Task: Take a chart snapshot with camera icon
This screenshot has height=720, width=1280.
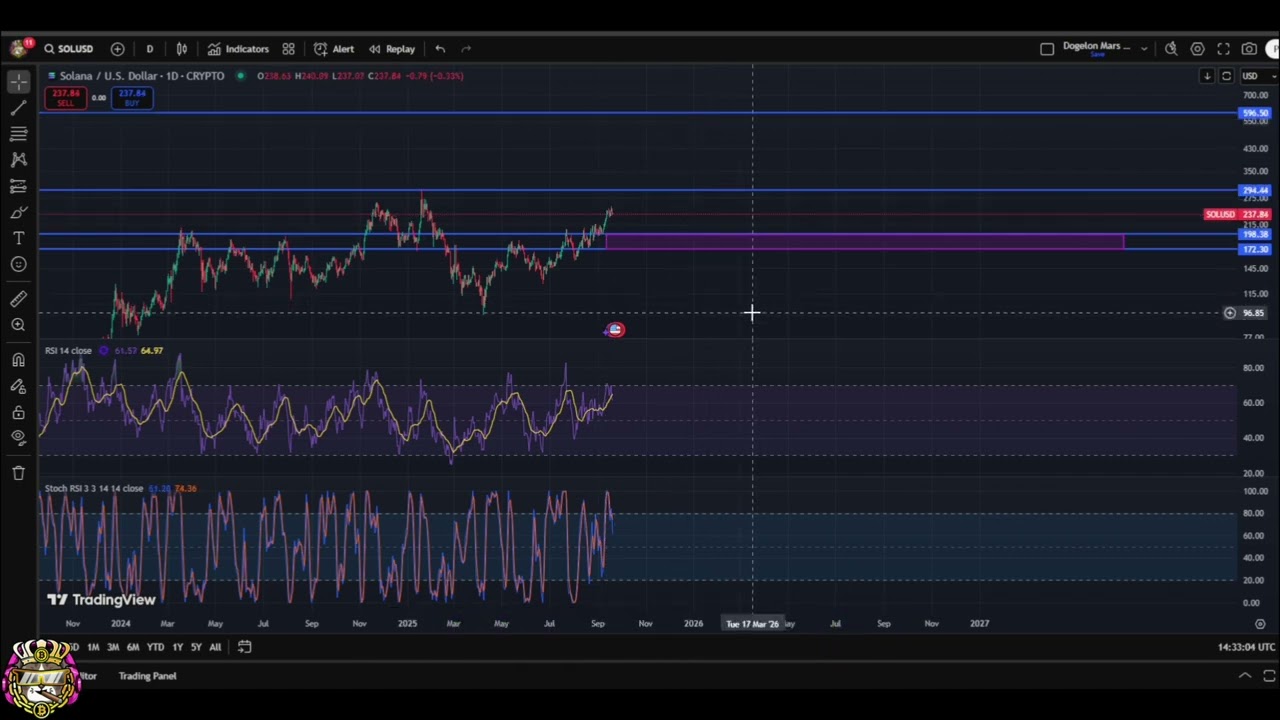Action: (x=1249, y=49)
